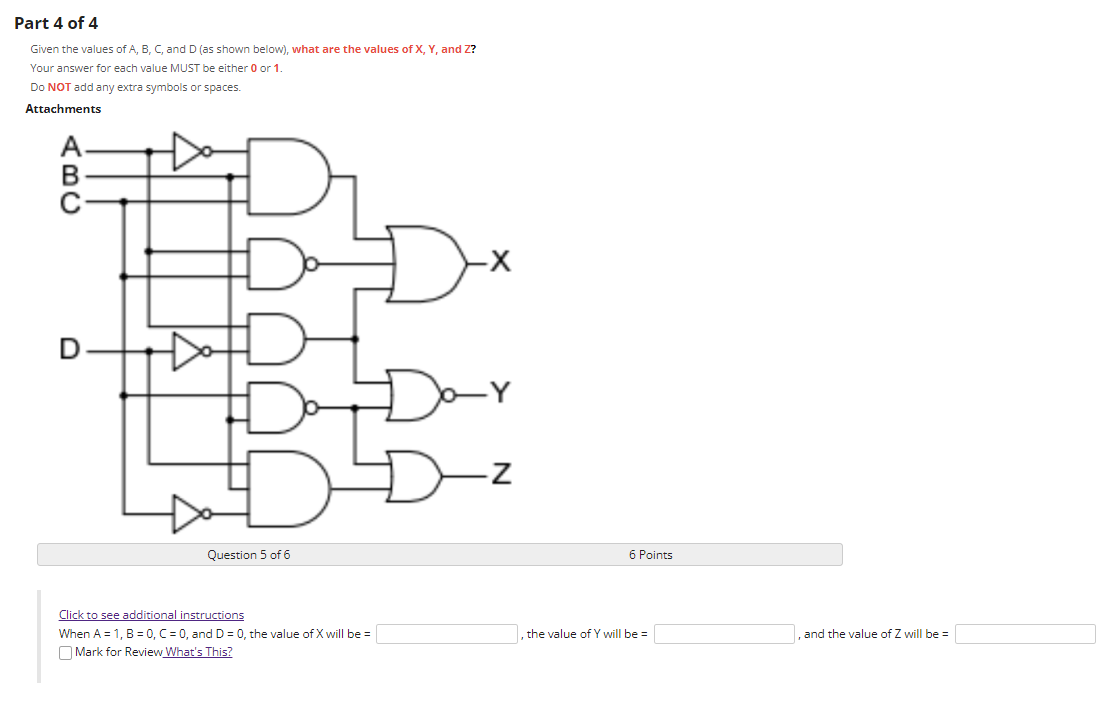Enable the Mark for Review checkbox
This screenshot has height=702, width=1112.
[x=65, y=652]
